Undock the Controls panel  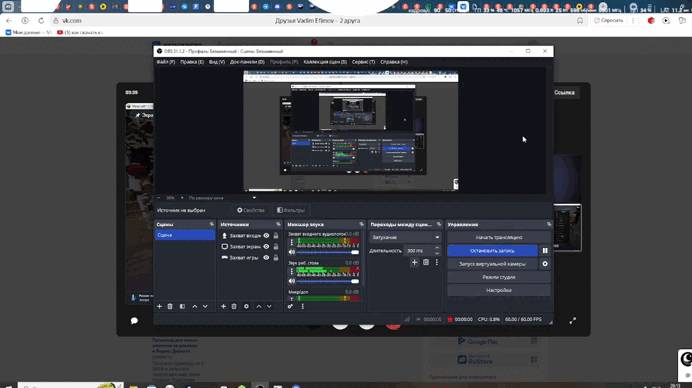point(549,224)
